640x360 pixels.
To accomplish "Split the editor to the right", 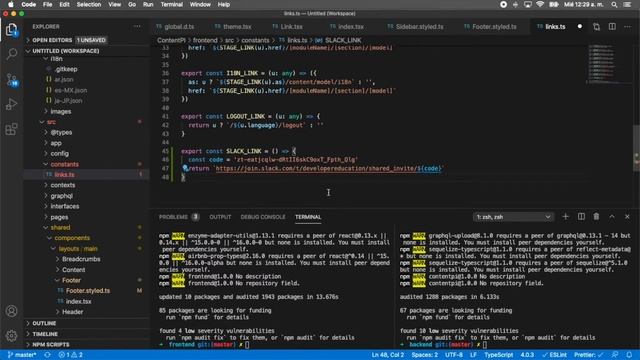I will [612, 27].
